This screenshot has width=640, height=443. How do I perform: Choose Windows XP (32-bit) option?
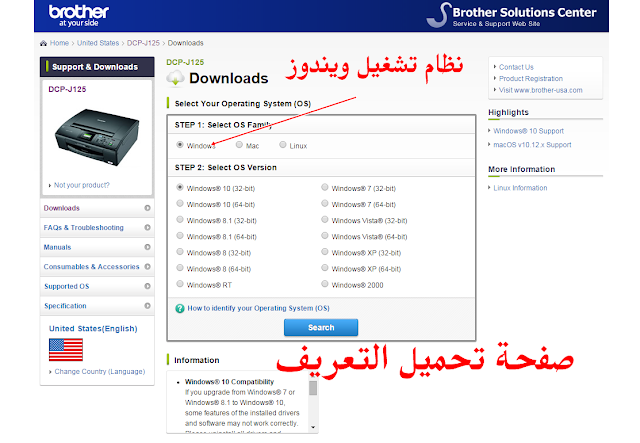coord(324,252)
